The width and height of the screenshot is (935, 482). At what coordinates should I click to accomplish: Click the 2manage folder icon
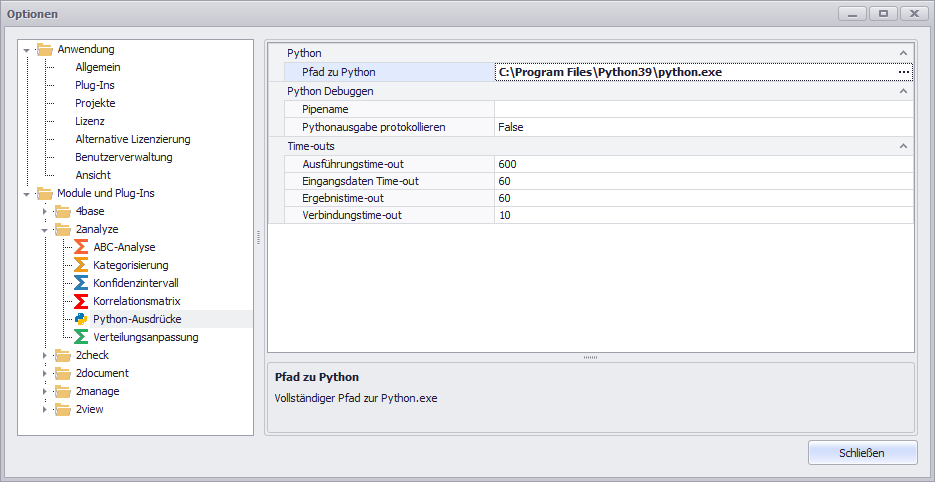[63, 391]
